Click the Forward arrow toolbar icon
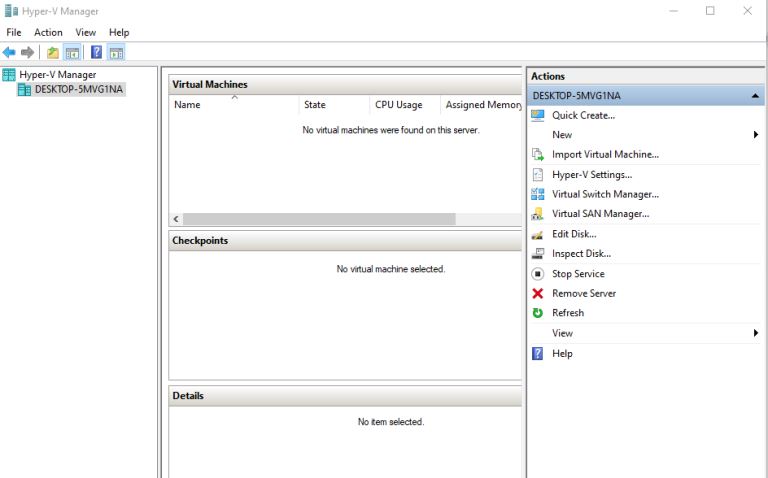768x478 pixels. [27, 52]
